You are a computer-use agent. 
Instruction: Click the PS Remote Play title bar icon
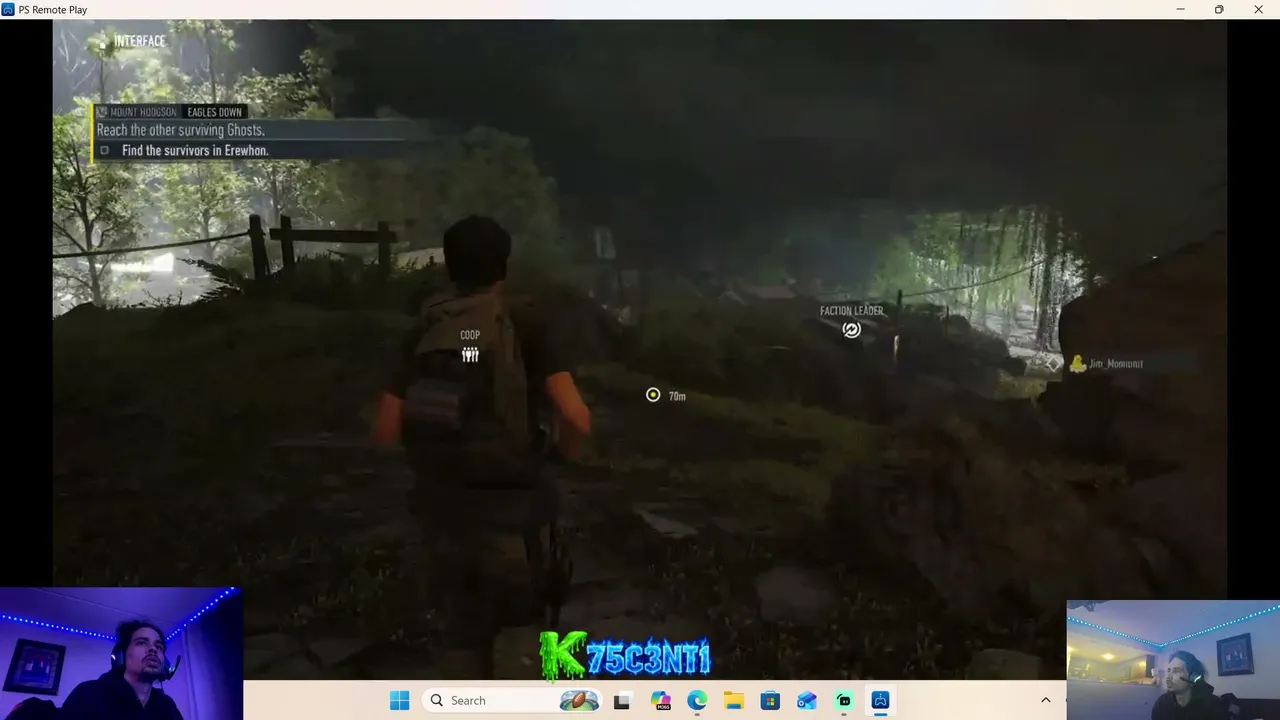pyautogui.click(x=8, y=9)
